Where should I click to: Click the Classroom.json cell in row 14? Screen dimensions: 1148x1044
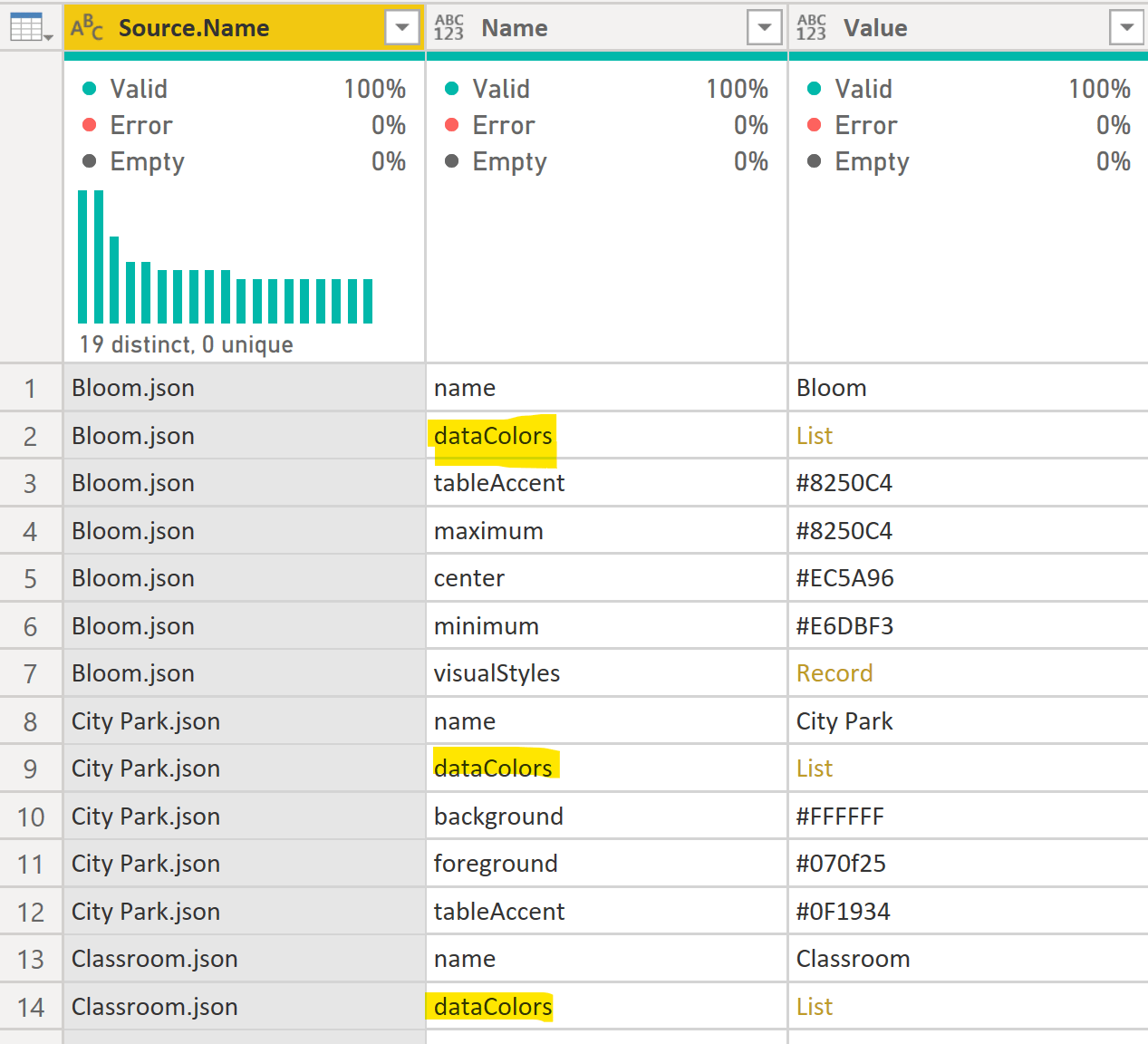(x=245, y=1007)
